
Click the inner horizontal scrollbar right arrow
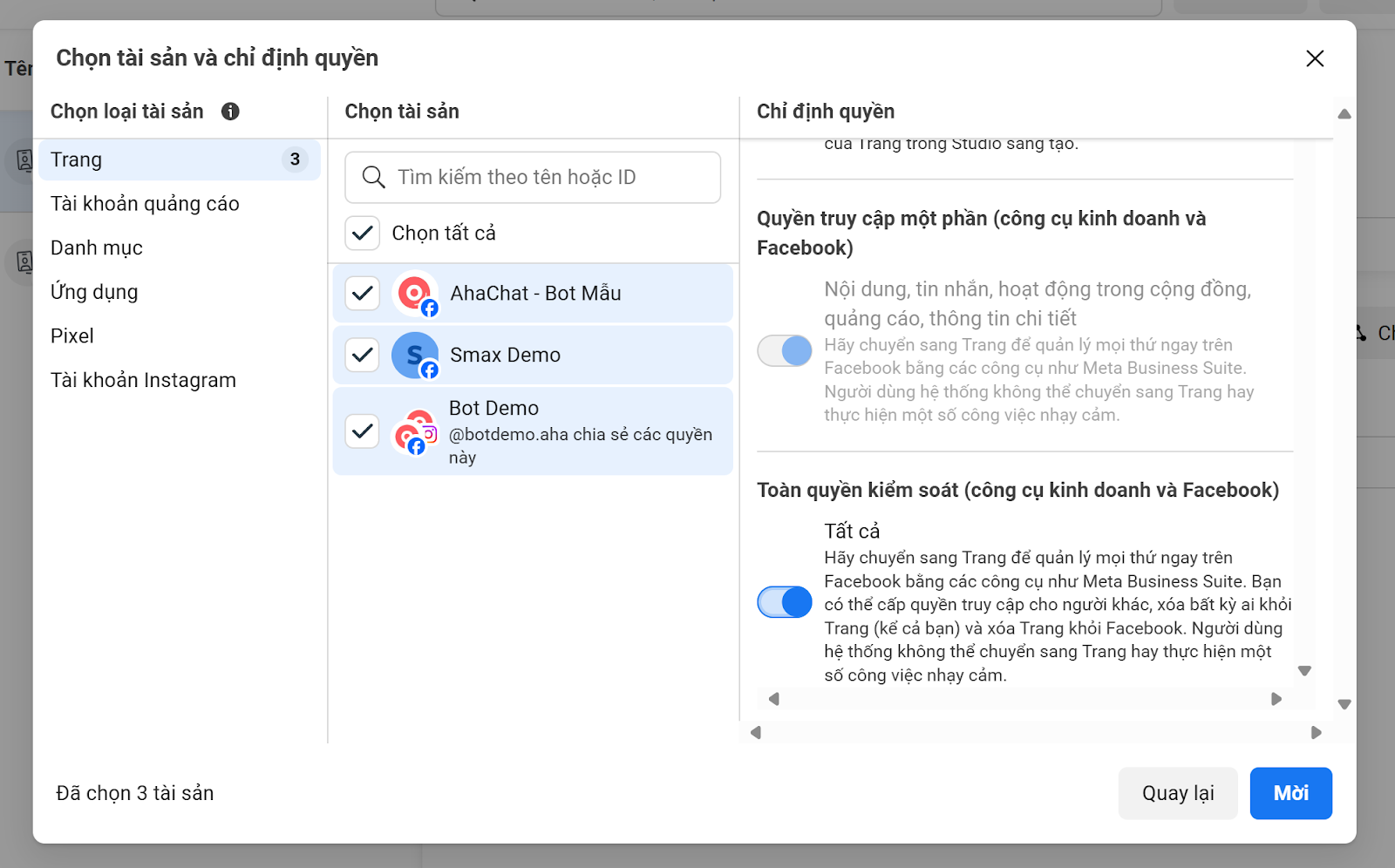[x=1276, y=699]
